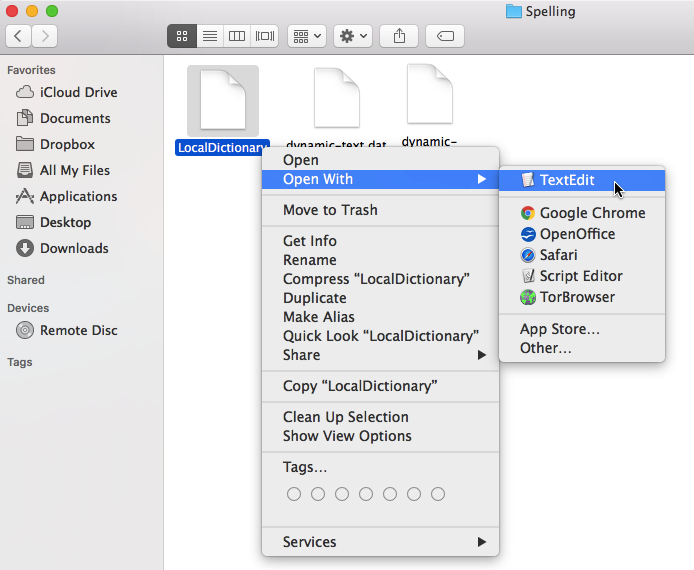Pick the sixth tag color circle
The width and height of the screenshot is (694, 570).
[x=414, y=494]
